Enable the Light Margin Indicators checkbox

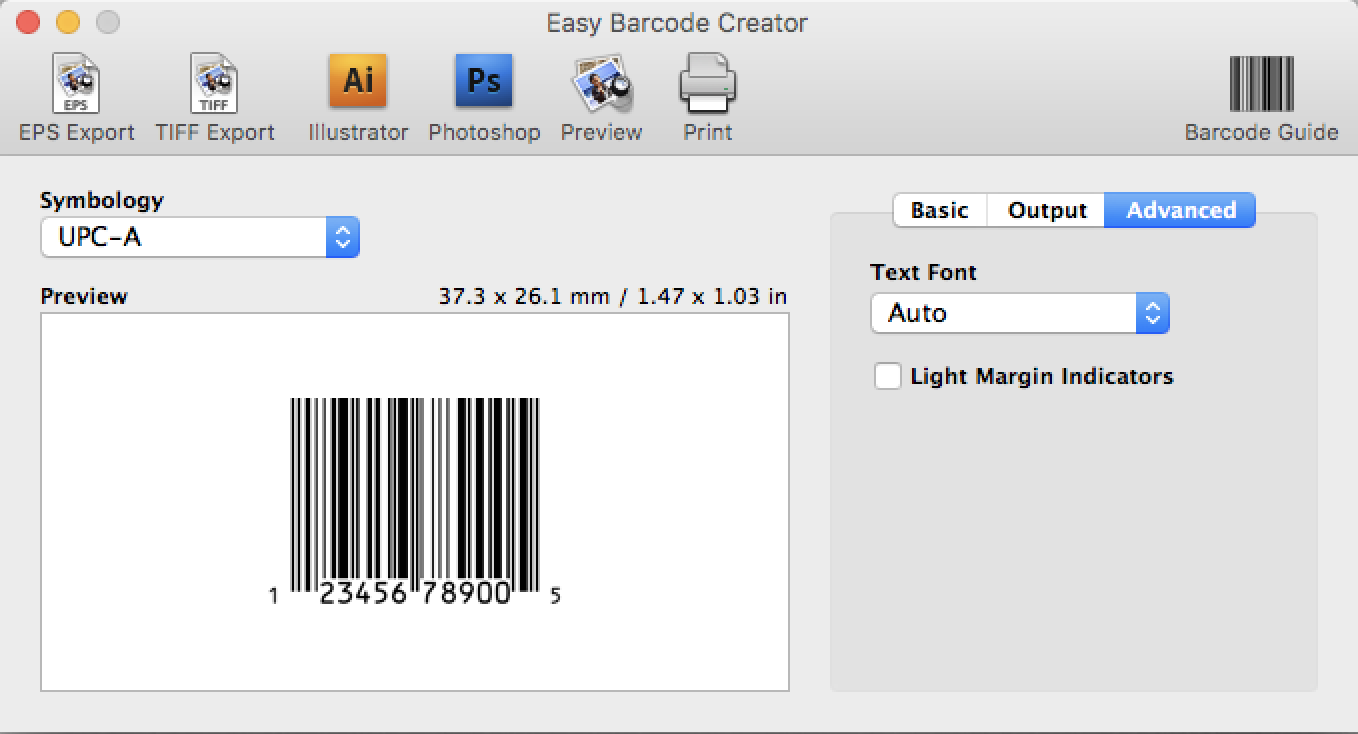pyautogui.click(x=887, y=377)
